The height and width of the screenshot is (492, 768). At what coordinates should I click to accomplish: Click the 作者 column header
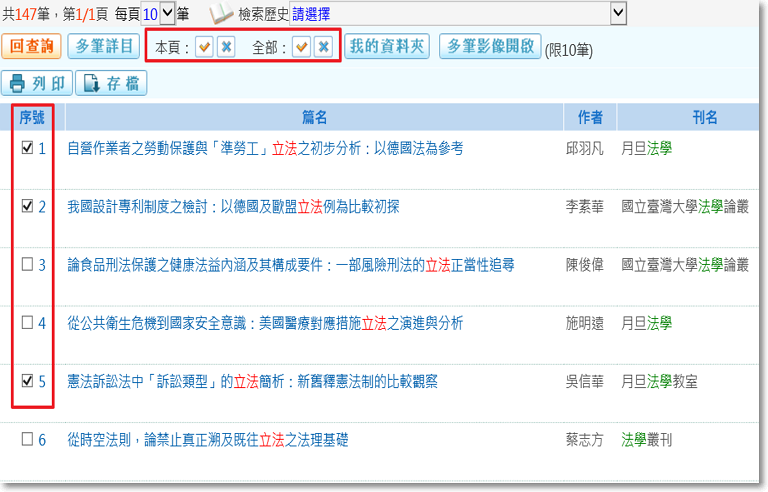pos(590,118)
